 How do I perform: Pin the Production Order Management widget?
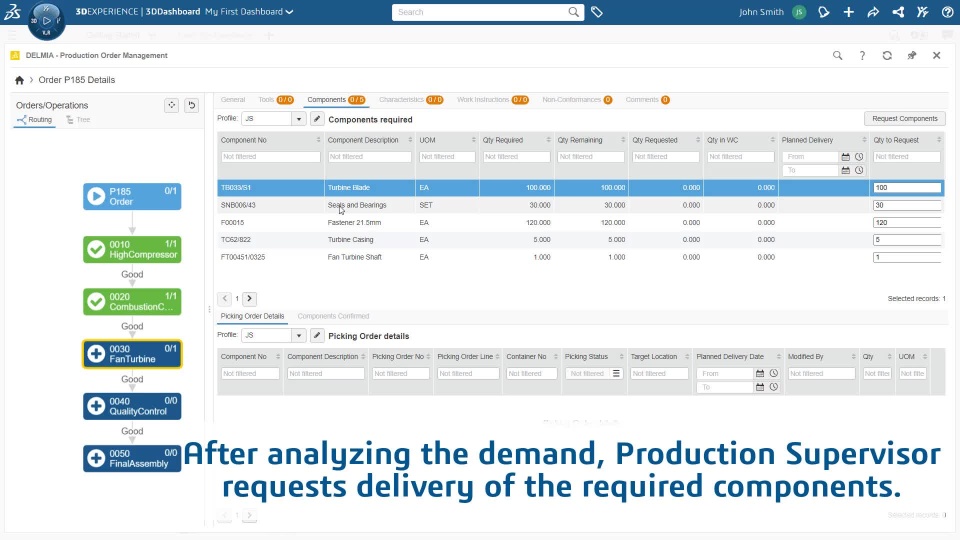pyautogui.click(x=912, y=55)
